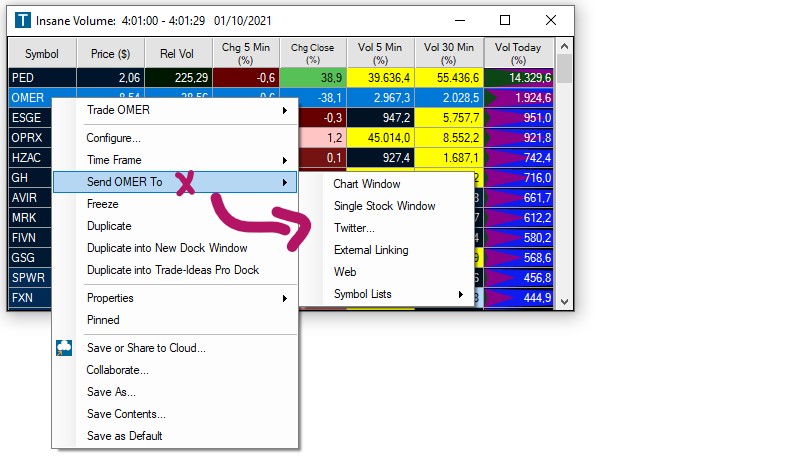Click Configure... in the context menu
This screenshot has height=462, width=793.
[113, 138]
